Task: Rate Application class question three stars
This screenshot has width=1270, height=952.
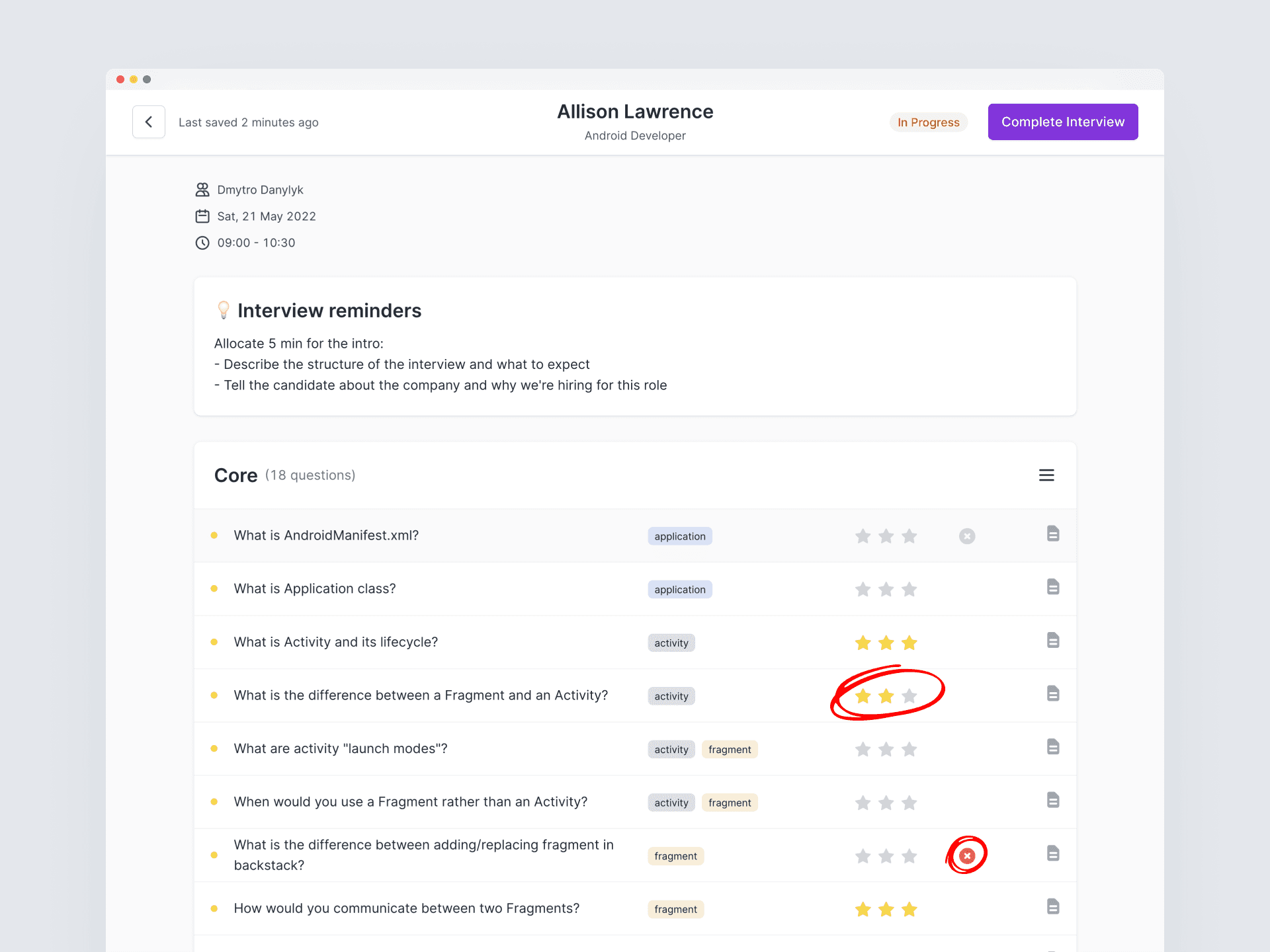Action: pyautogui.click(x=910, y=589)
